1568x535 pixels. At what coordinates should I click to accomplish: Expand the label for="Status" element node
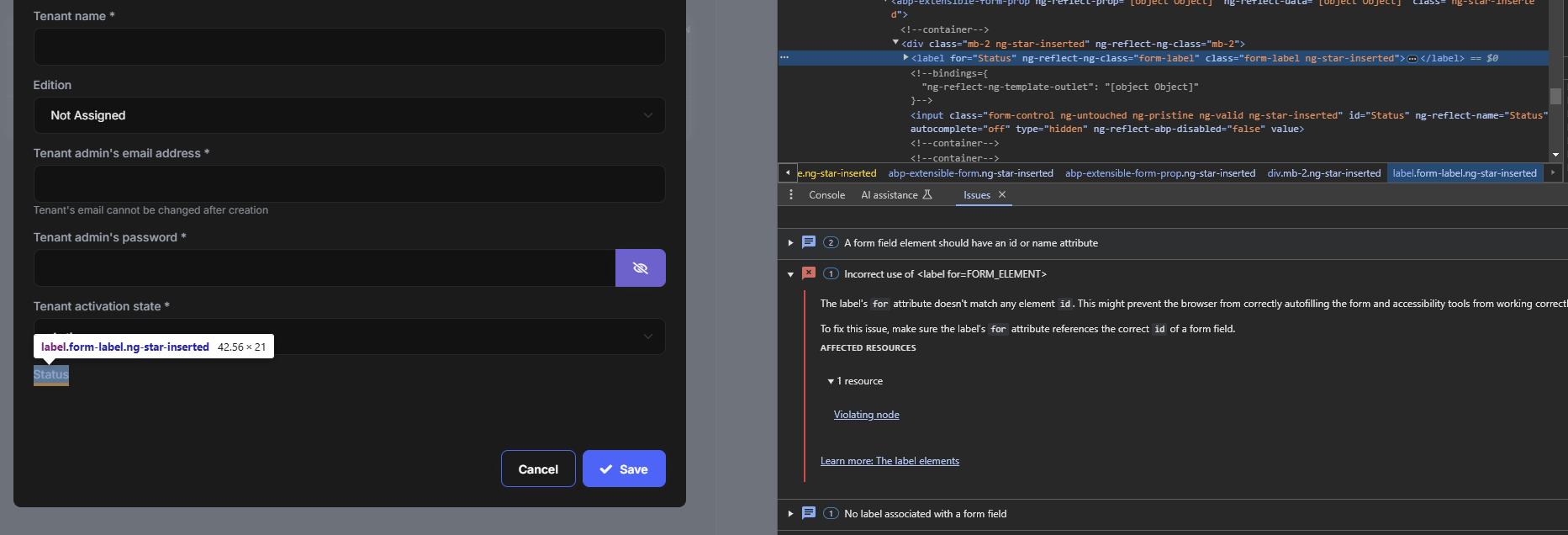pyautogui.click(x=905, y=58)
